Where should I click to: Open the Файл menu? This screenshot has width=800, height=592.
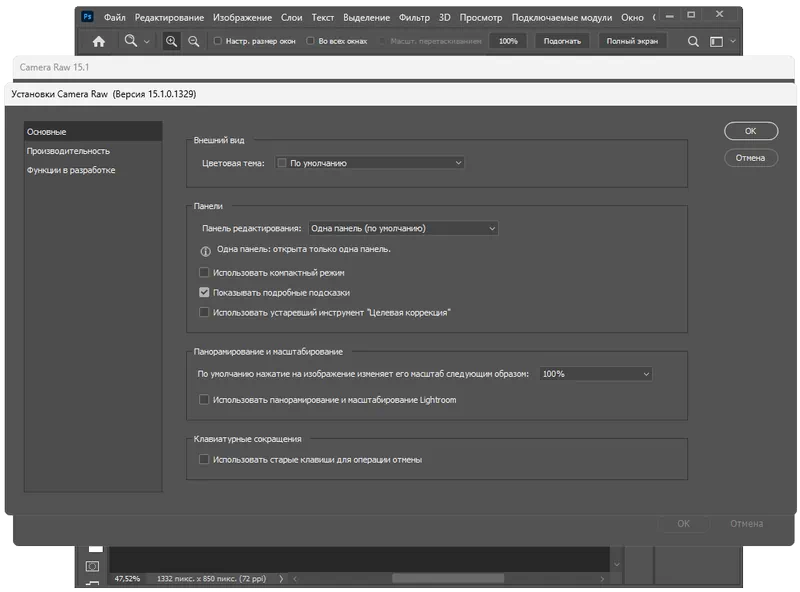(x=115, y=17)
